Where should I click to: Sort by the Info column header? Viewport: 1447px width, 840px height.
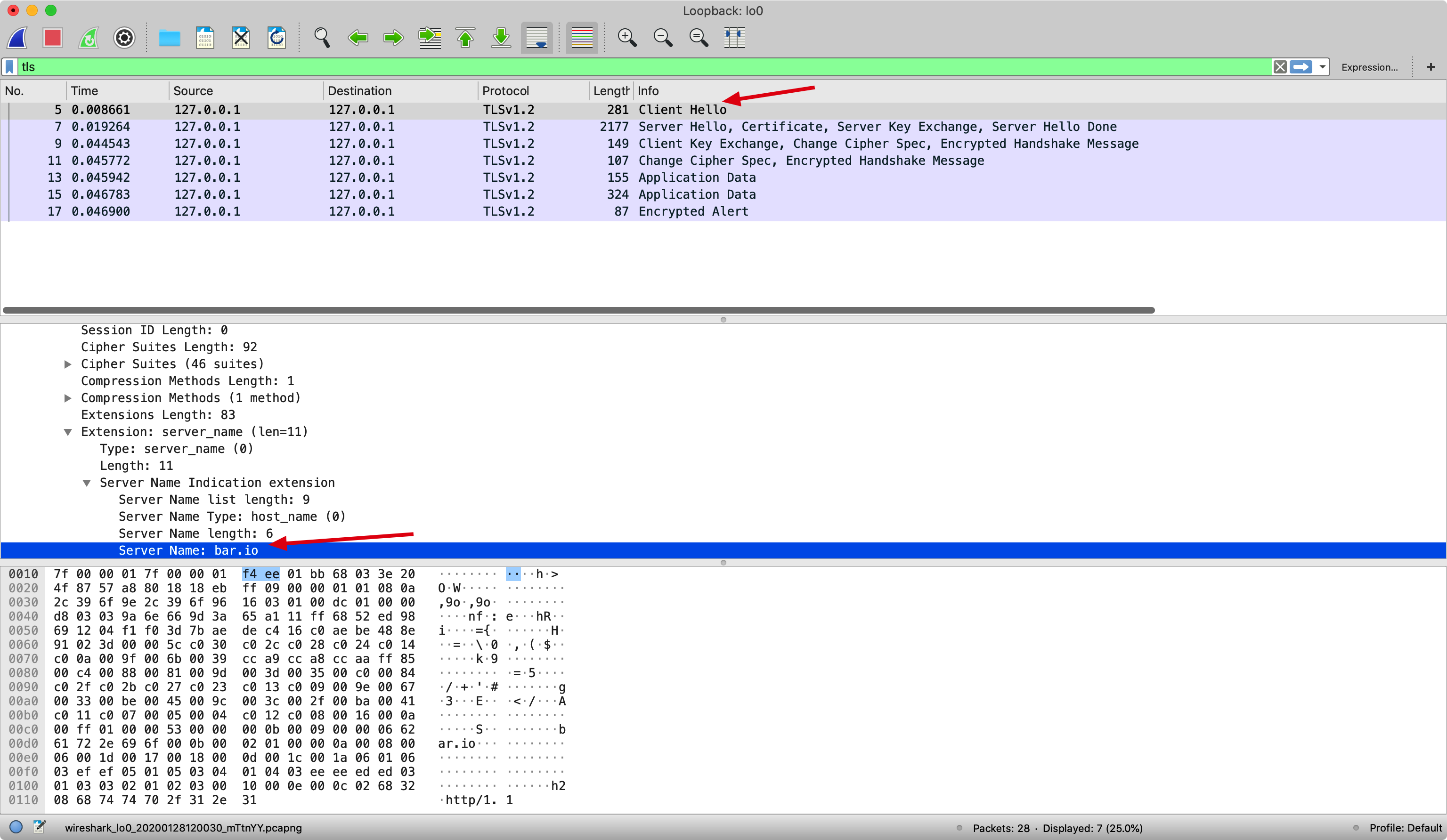(648, 91)
